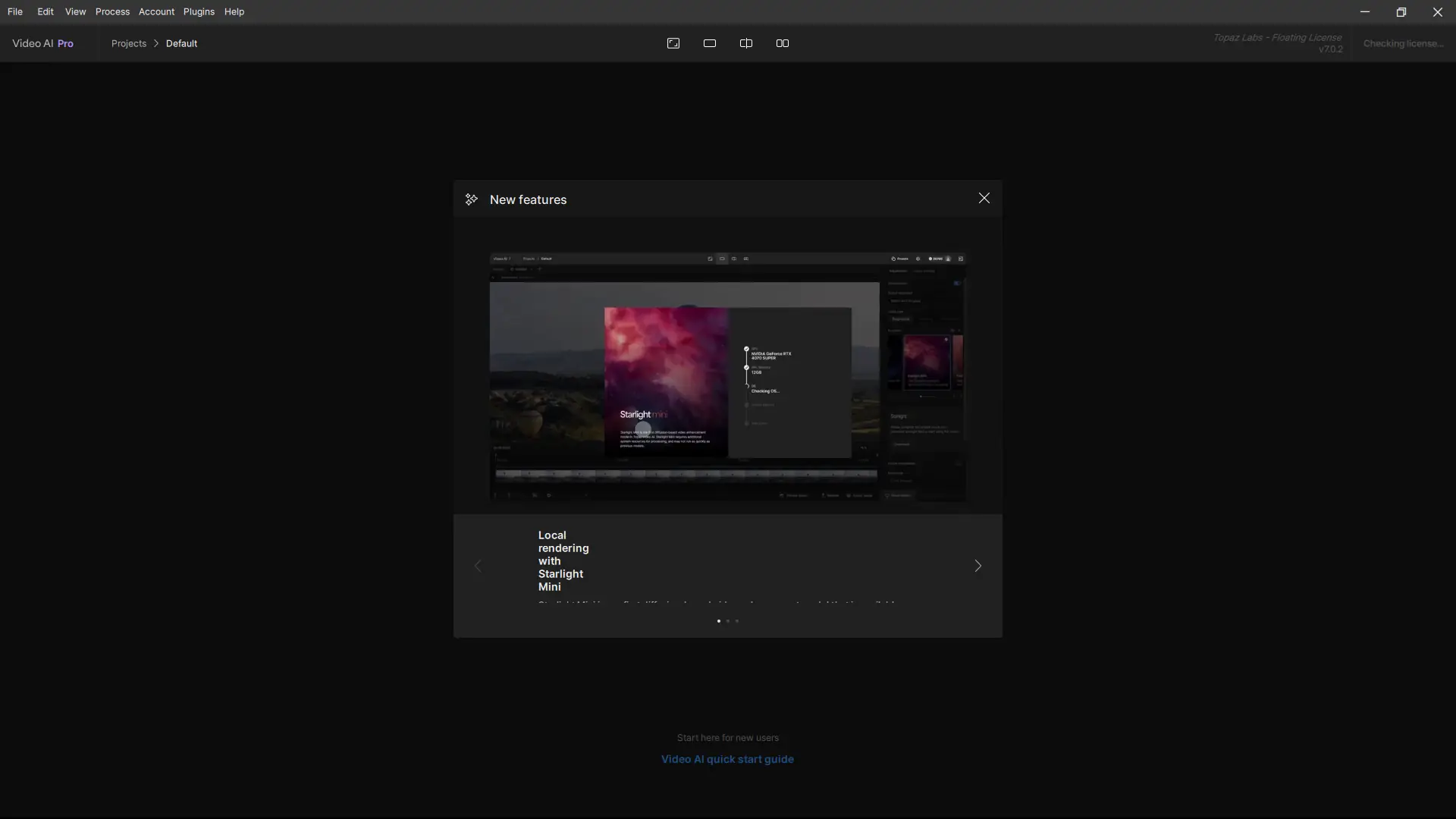This screenshot has height=819, width=1456.
Task: Click the previous feature slide arrow
Action: click(x=478, y=566)
